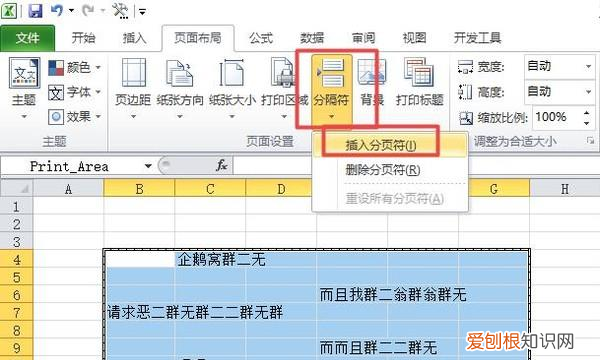Click quick access tools icon
Screen dimensions: 600x360
pyautogui.click(x=121, y=11)
